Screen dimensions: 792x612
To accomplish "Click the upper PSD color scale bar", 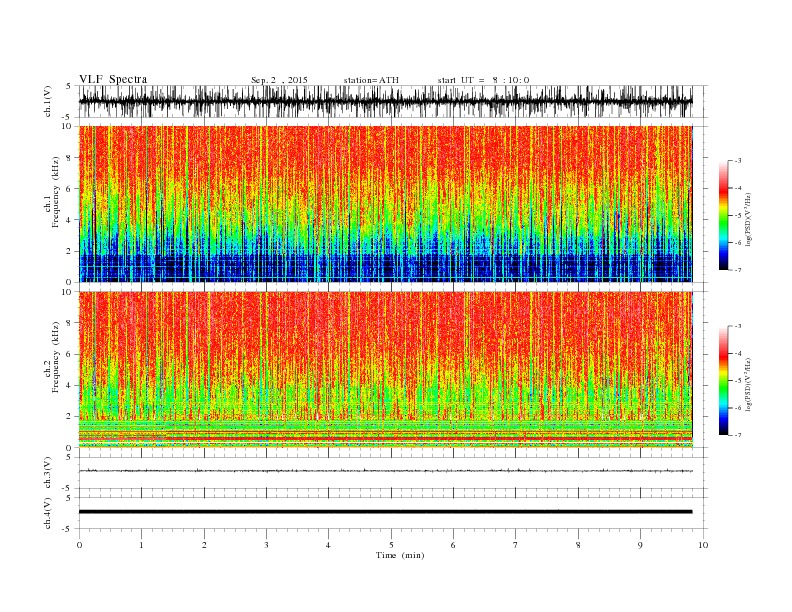I will click(723, 216).
